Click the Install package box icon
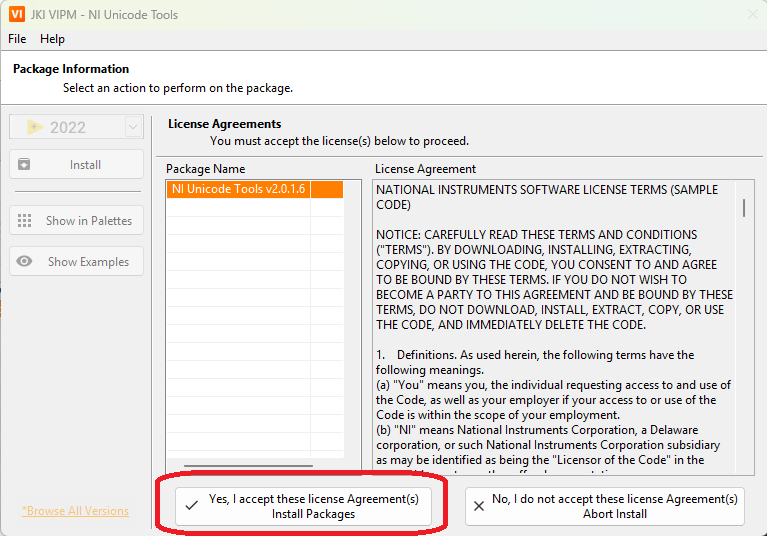 click(24, 164)
